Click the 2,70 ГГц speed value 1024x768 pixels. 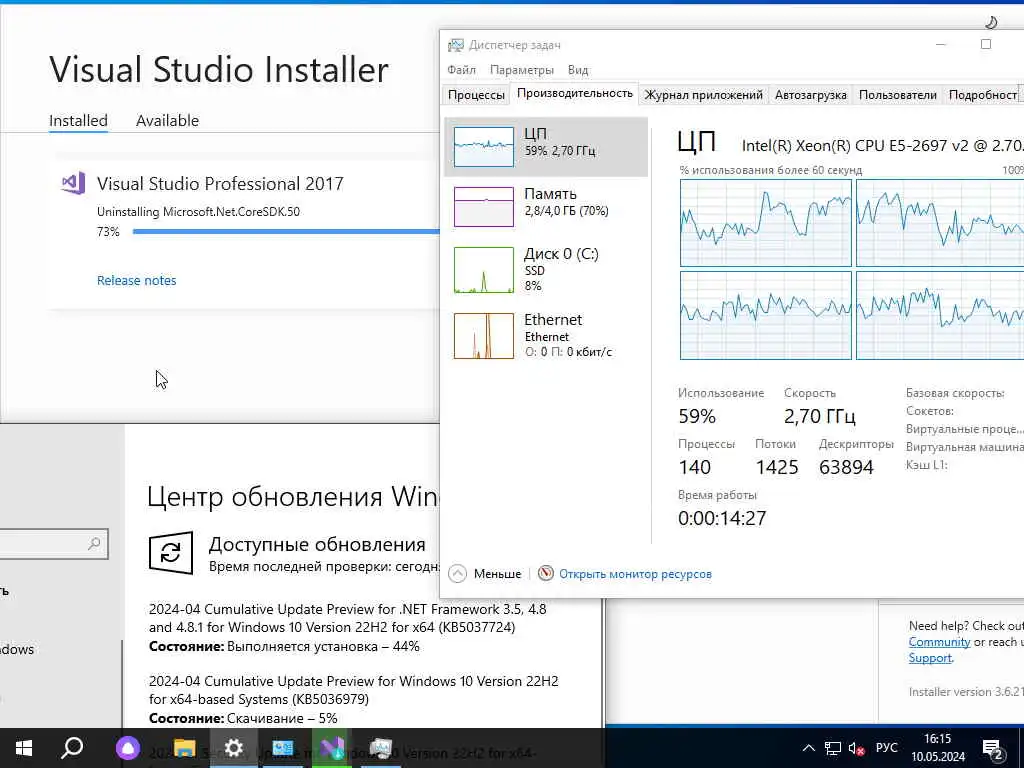tap(820, 416)
